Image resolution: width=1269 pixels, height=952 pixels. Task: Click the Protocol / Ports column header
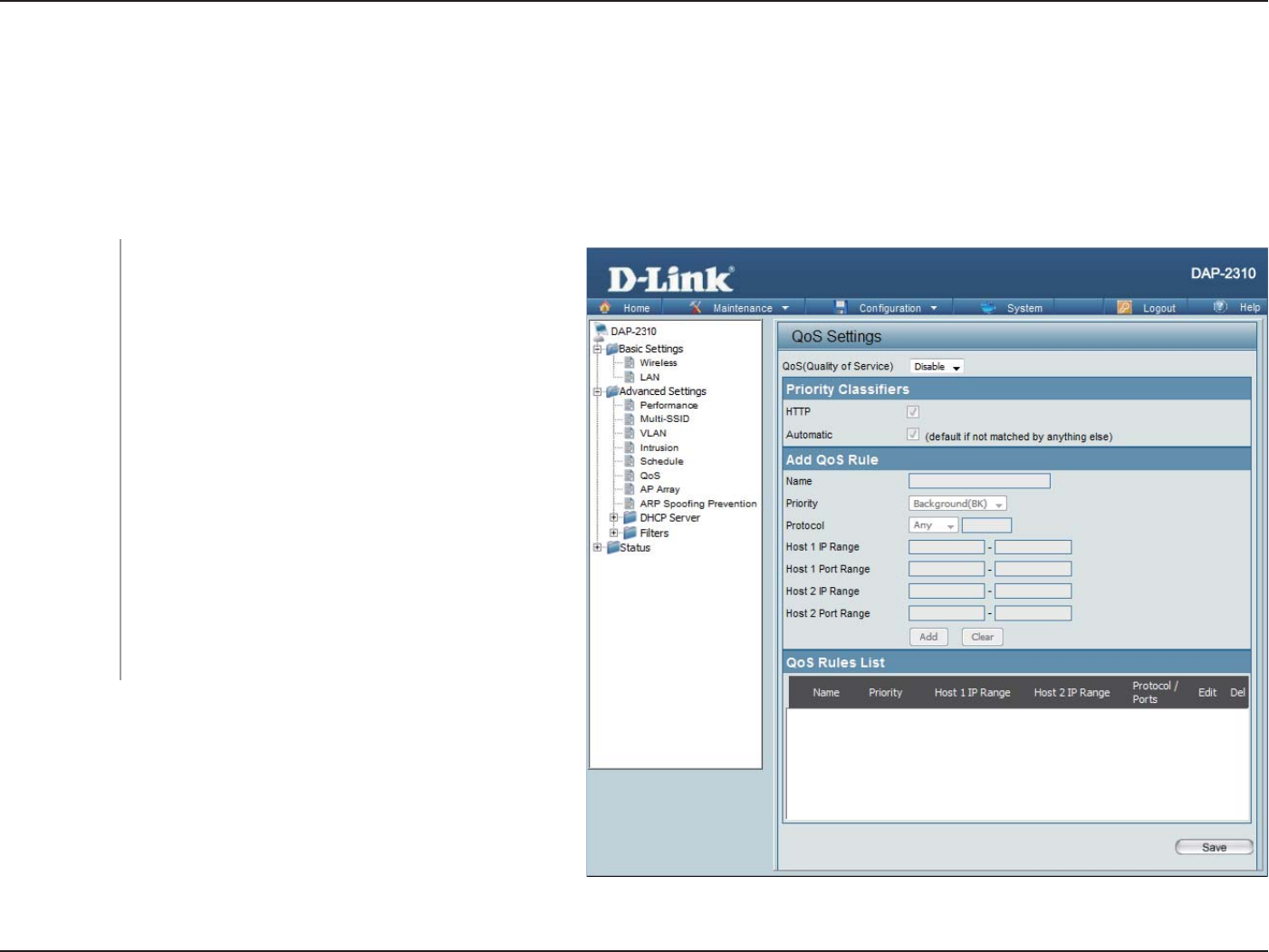(1155, 693)
